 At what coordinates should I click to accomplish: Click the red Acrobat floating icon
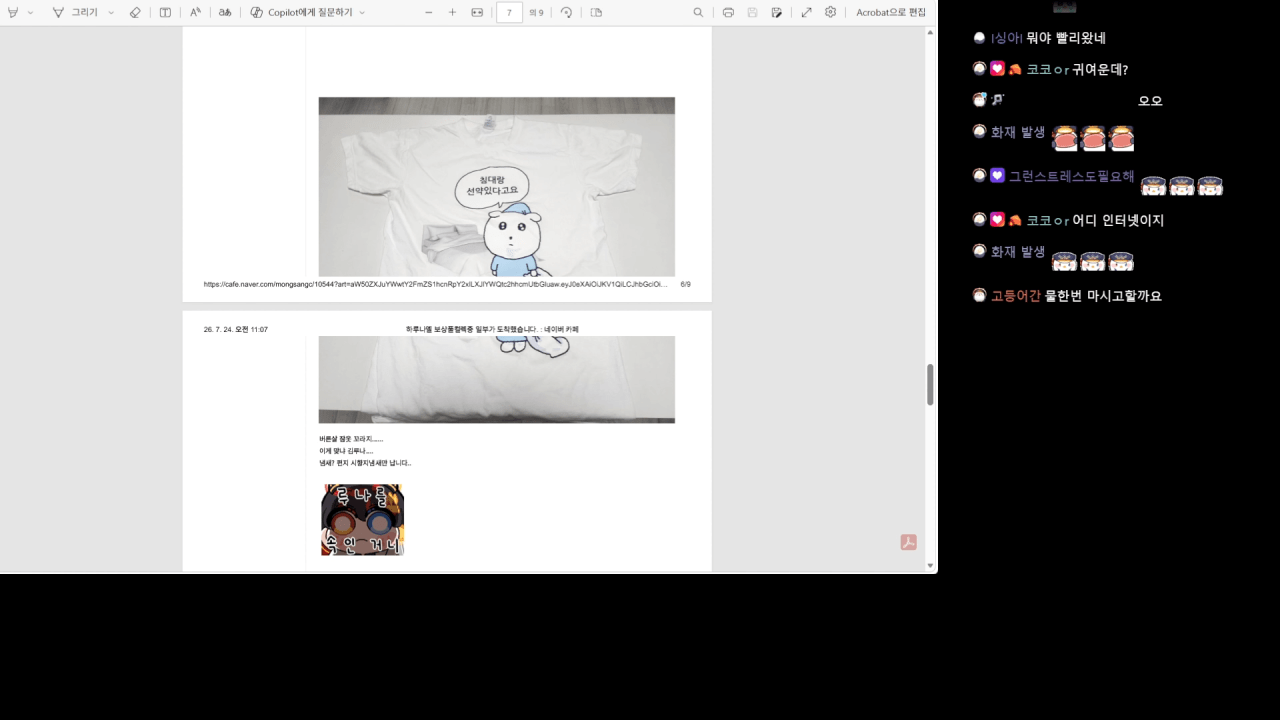[908, 542]
